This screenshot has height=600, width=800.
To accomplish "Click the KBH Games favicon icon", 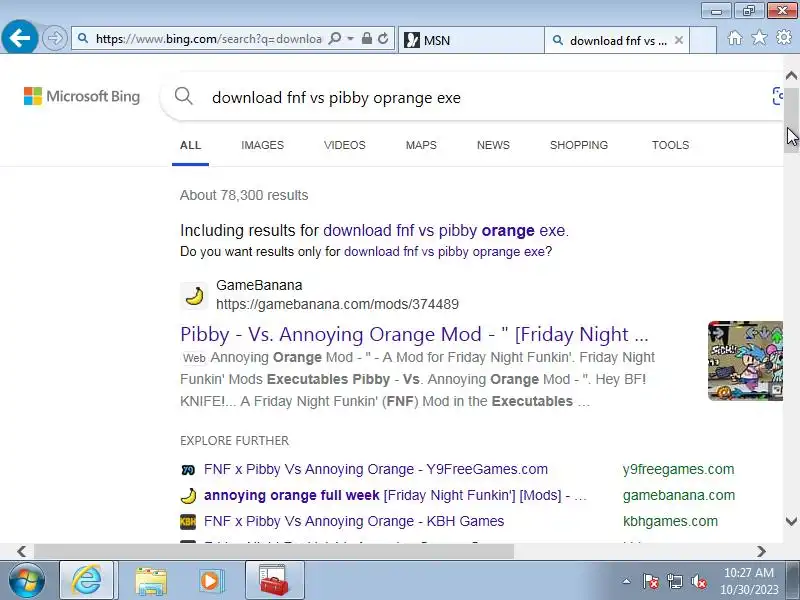I will [x=188, y=521].
